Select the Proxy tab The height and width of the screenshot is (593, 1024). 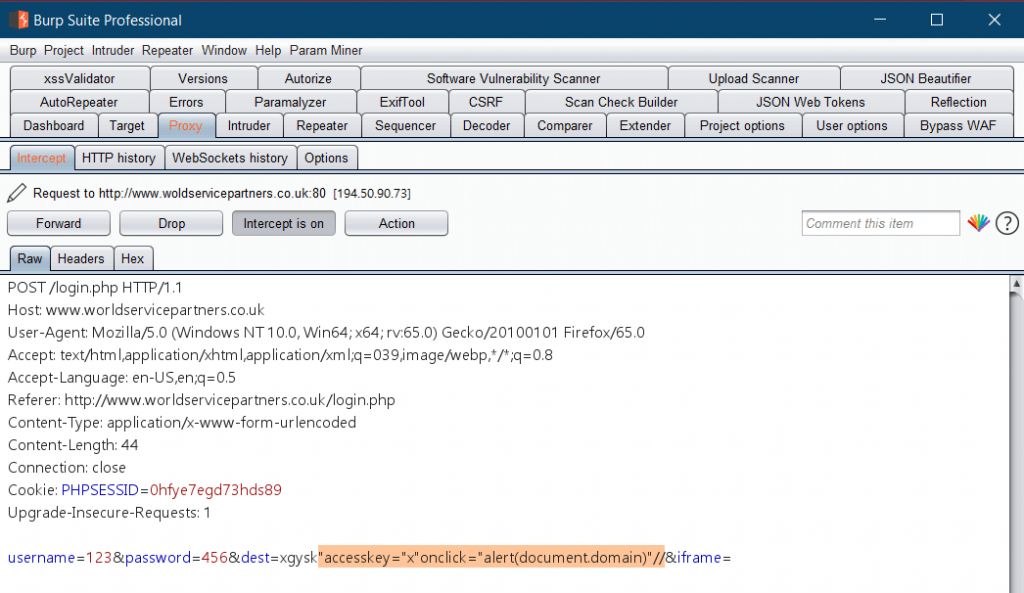(185, 125)
